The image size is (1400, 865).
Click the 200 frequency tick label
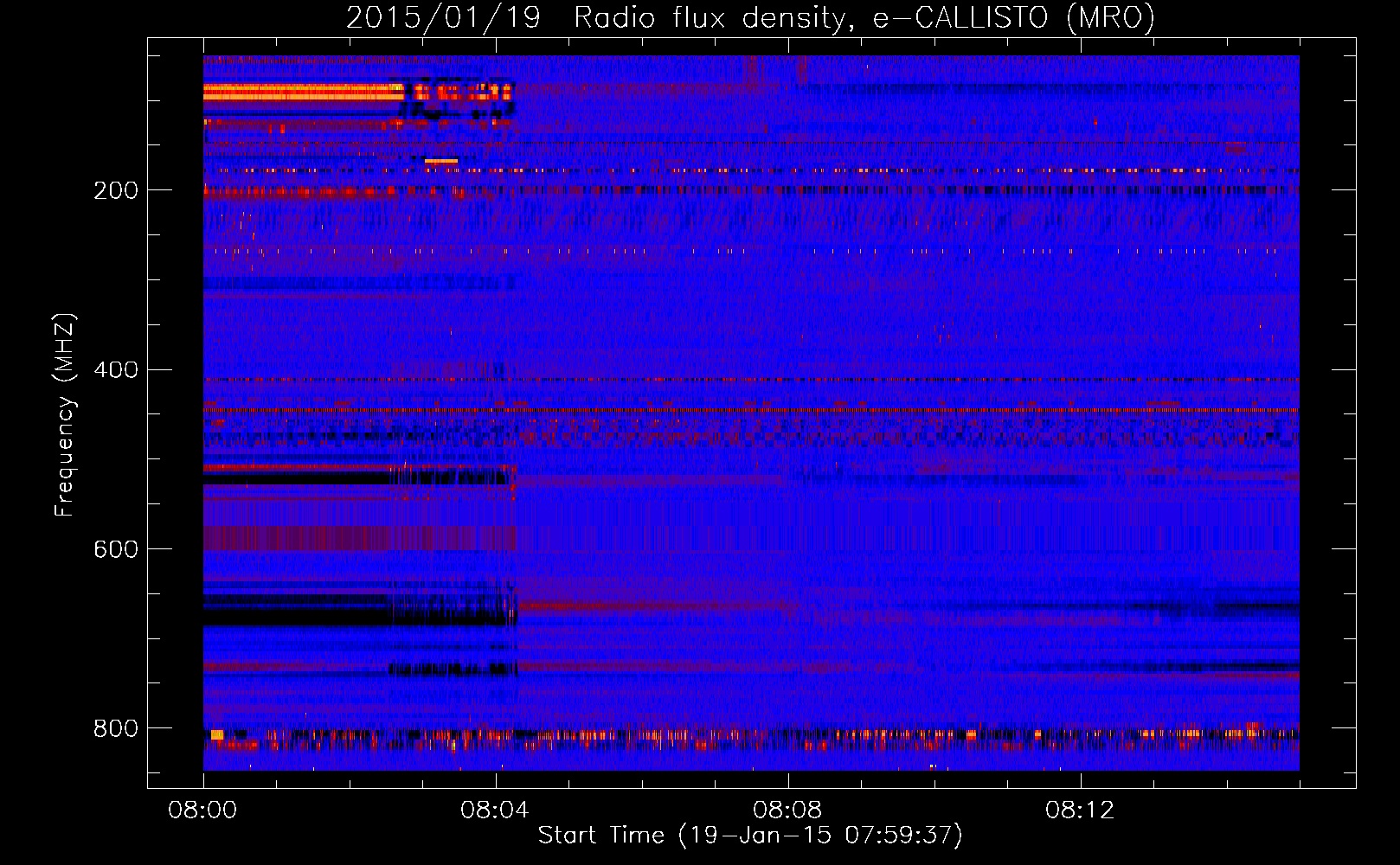(x=116, y=190)
